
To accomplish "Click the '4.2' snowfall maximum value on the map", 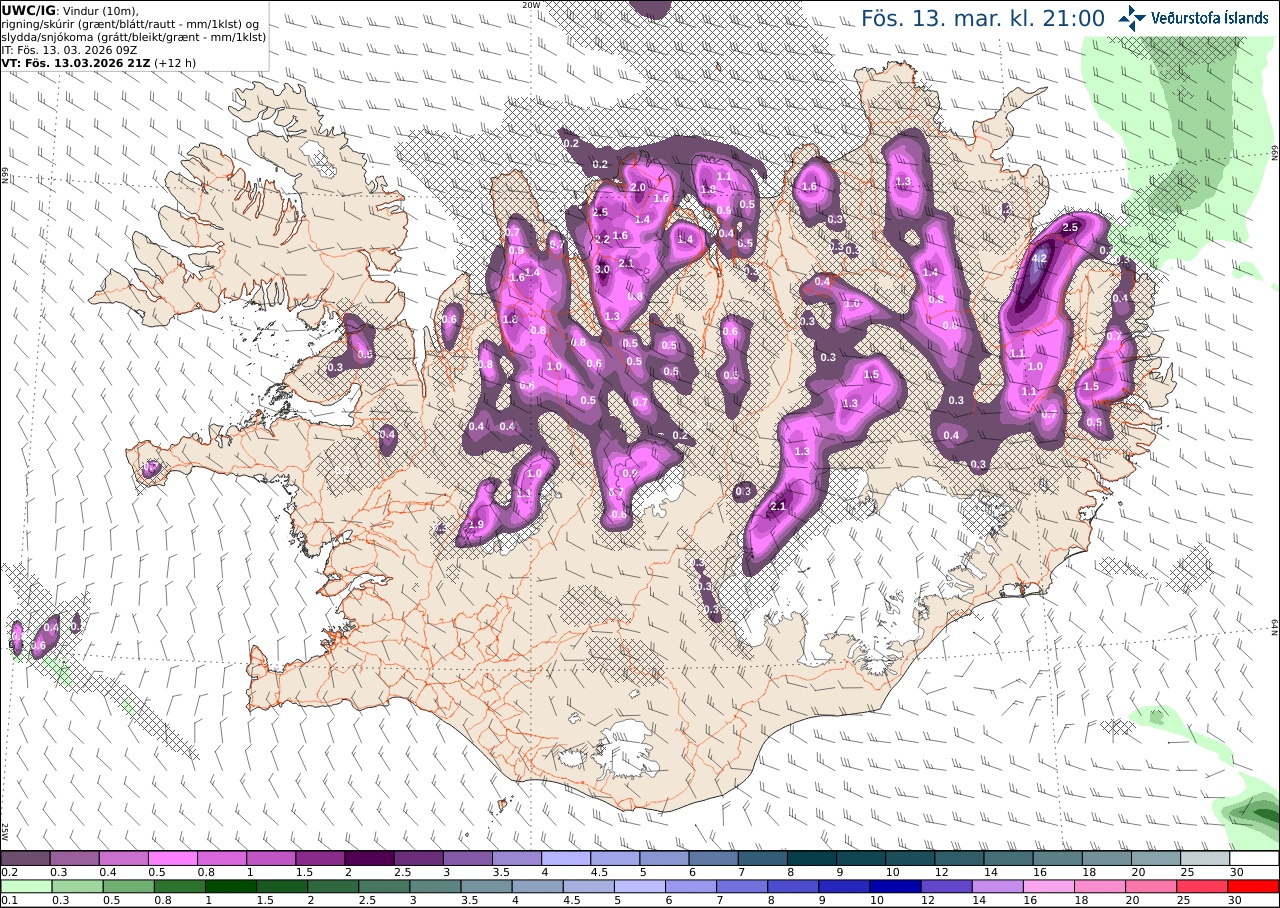I will [1039, 258].
